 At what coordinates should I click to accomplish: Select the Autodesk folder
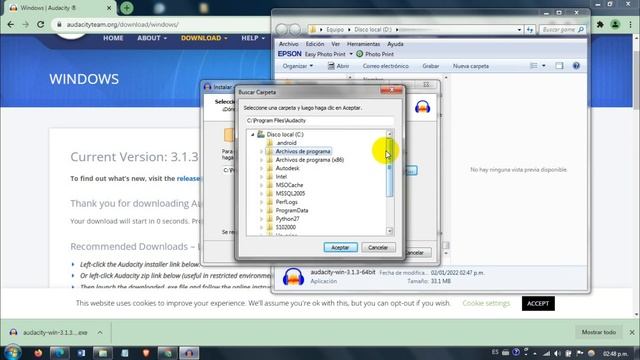(287, 168)
